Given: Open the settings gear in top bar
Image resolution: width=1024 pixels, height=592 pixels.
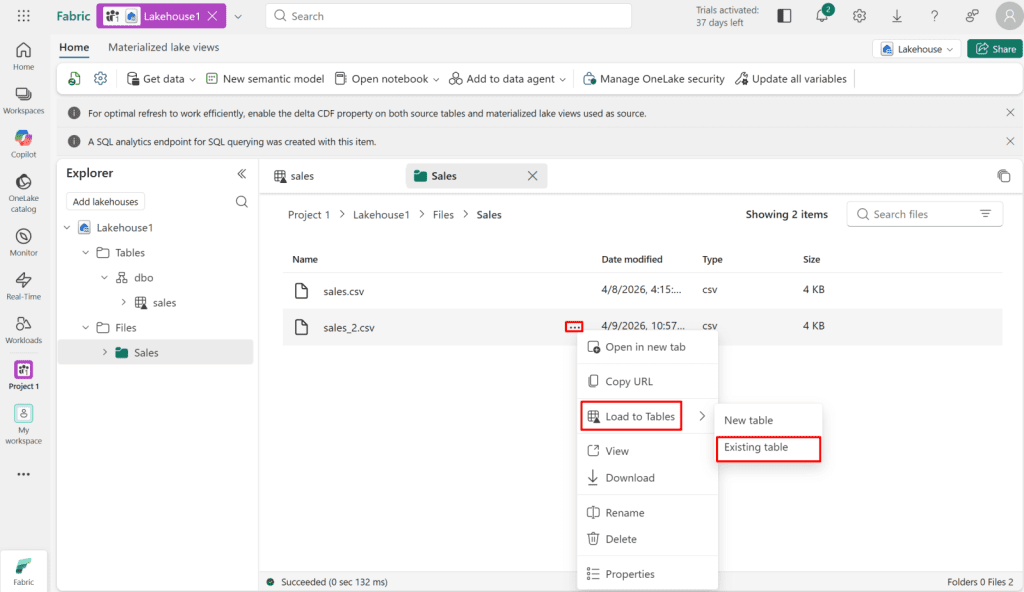Looking at the screenshot, I should click(859, 16).
